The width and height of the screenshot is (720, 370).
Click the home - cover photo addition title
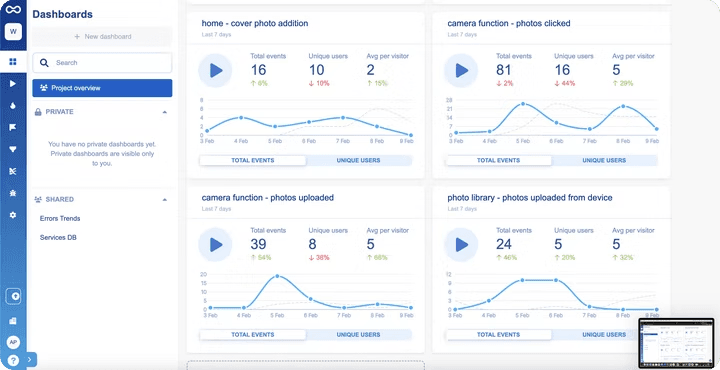[x=255, y=23]
